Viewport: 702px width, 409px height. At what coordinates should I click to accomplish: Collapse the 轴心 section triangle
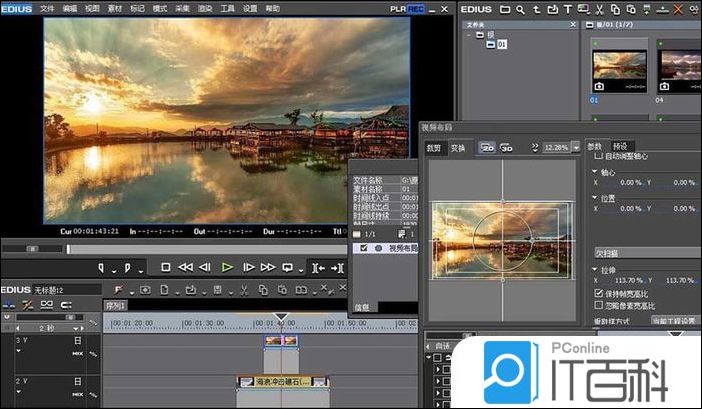[595, 171]
